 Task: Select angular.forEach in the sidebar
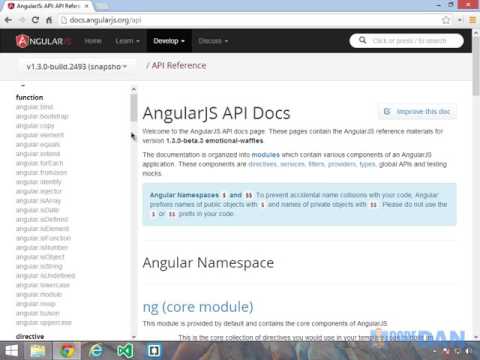39,163
